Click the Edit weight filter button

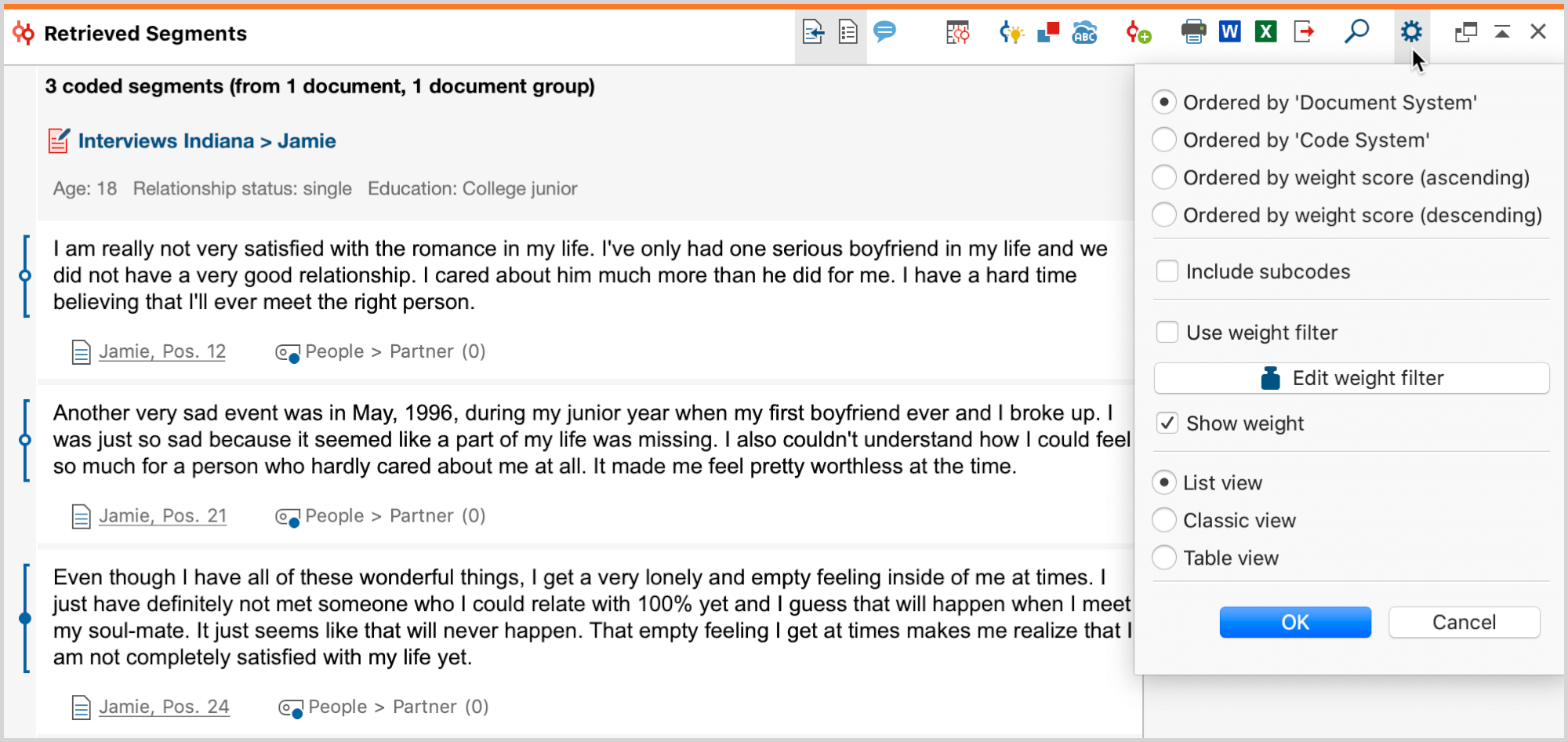(x=1352, y=378)
